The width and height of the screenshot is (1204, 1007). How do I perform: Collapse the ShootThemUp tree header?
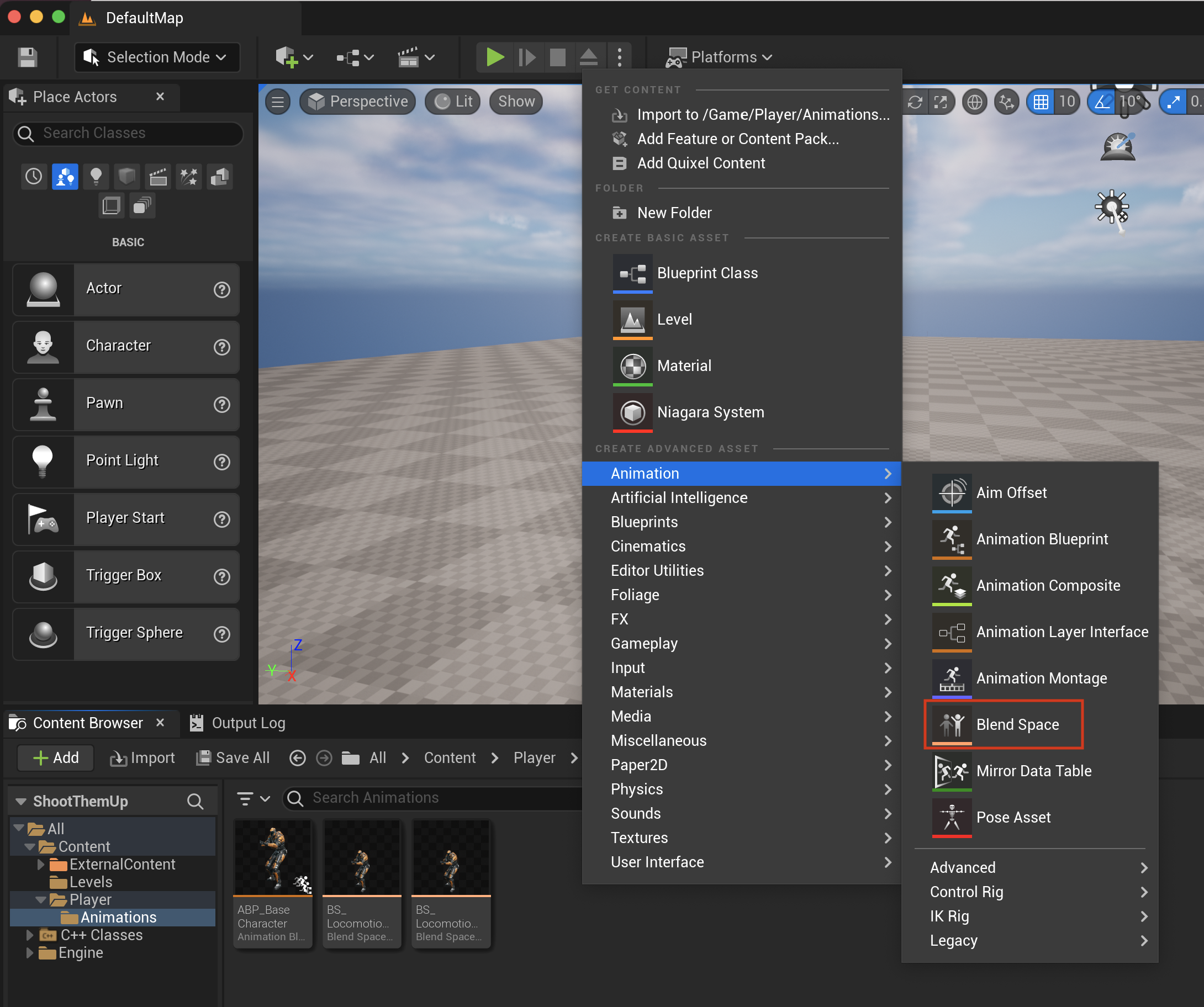point(22,801)
